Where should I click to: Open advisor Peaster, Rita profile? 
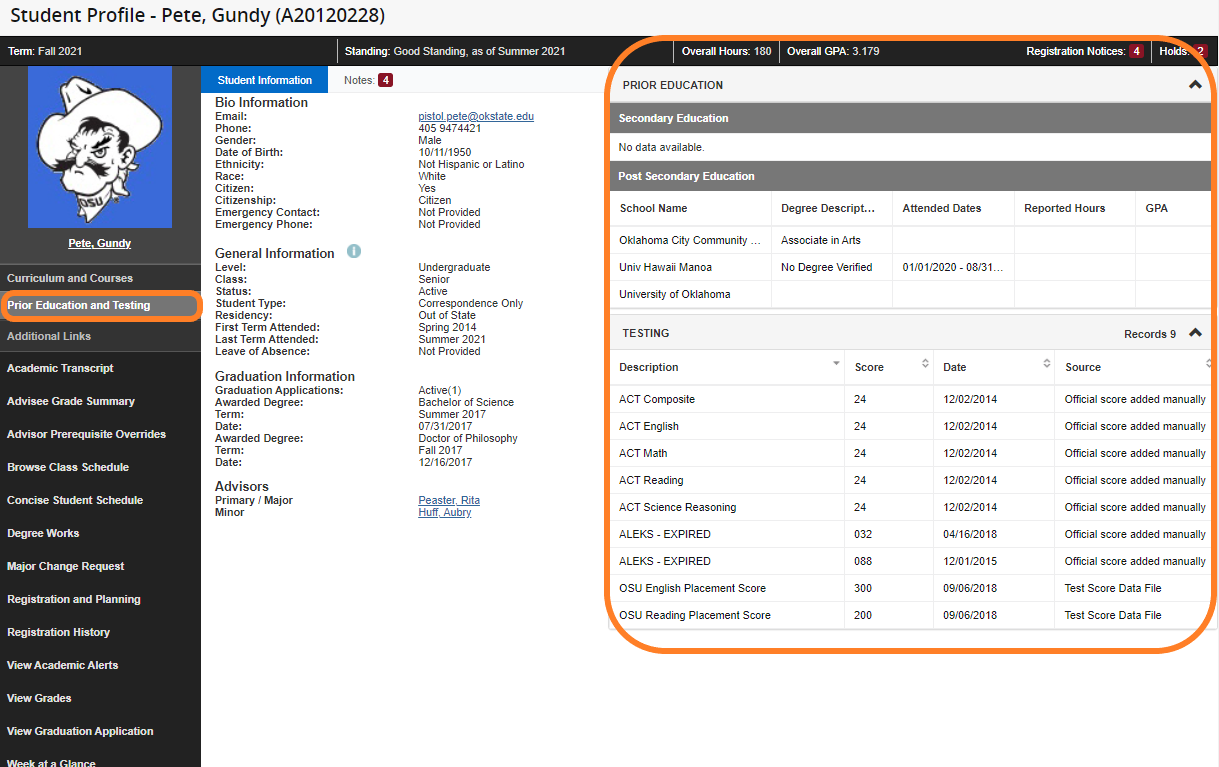coord(449,500)
